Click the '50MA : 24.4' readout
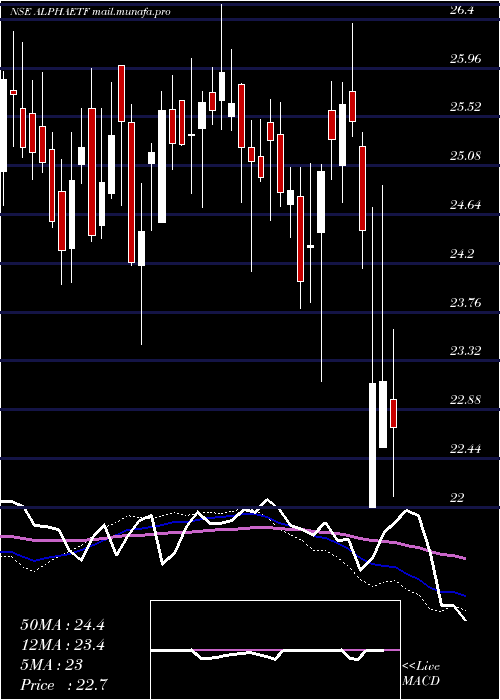 62,625
